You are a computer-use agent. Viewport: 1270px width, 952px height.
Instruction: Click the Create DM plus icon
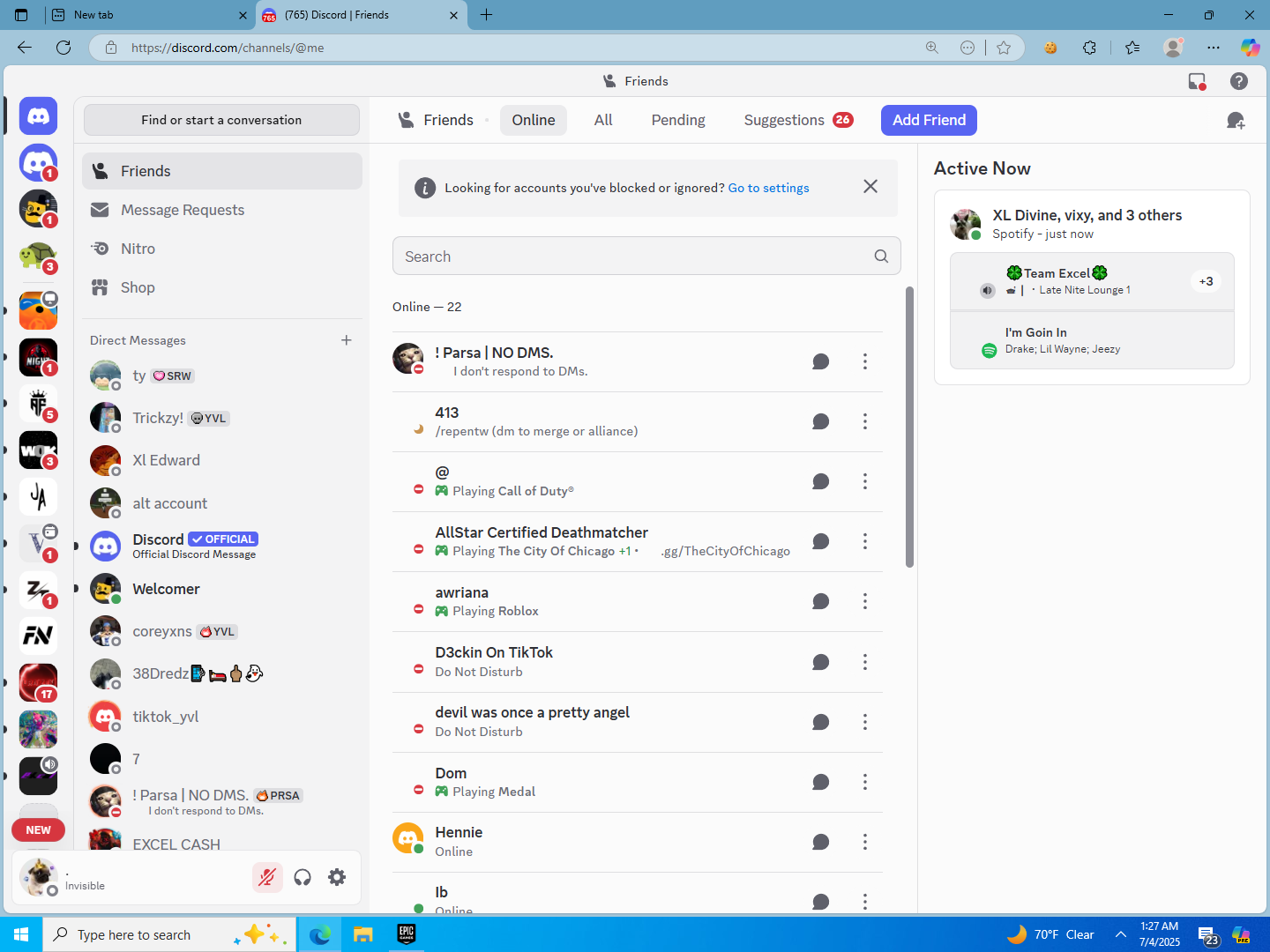click(x=347, y=340)
